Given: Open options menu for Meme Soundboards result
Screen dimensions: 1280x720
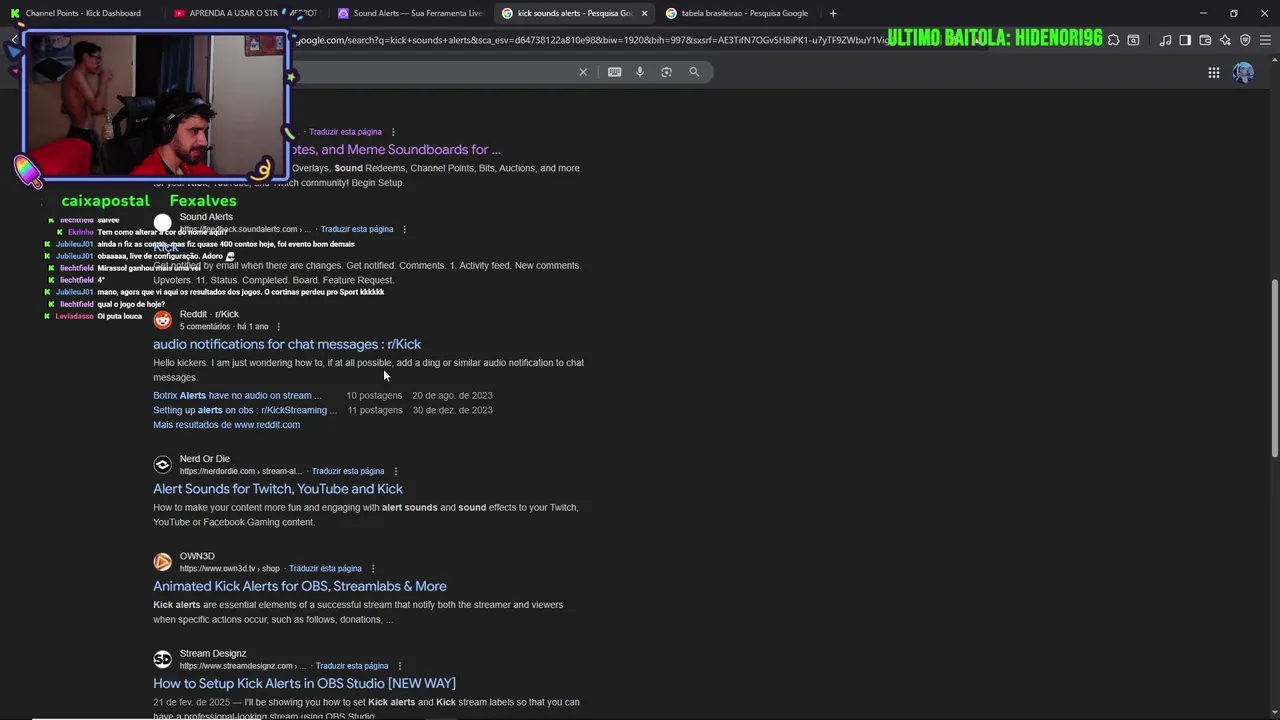Looking at the screenshot, I should click(393, 132).
